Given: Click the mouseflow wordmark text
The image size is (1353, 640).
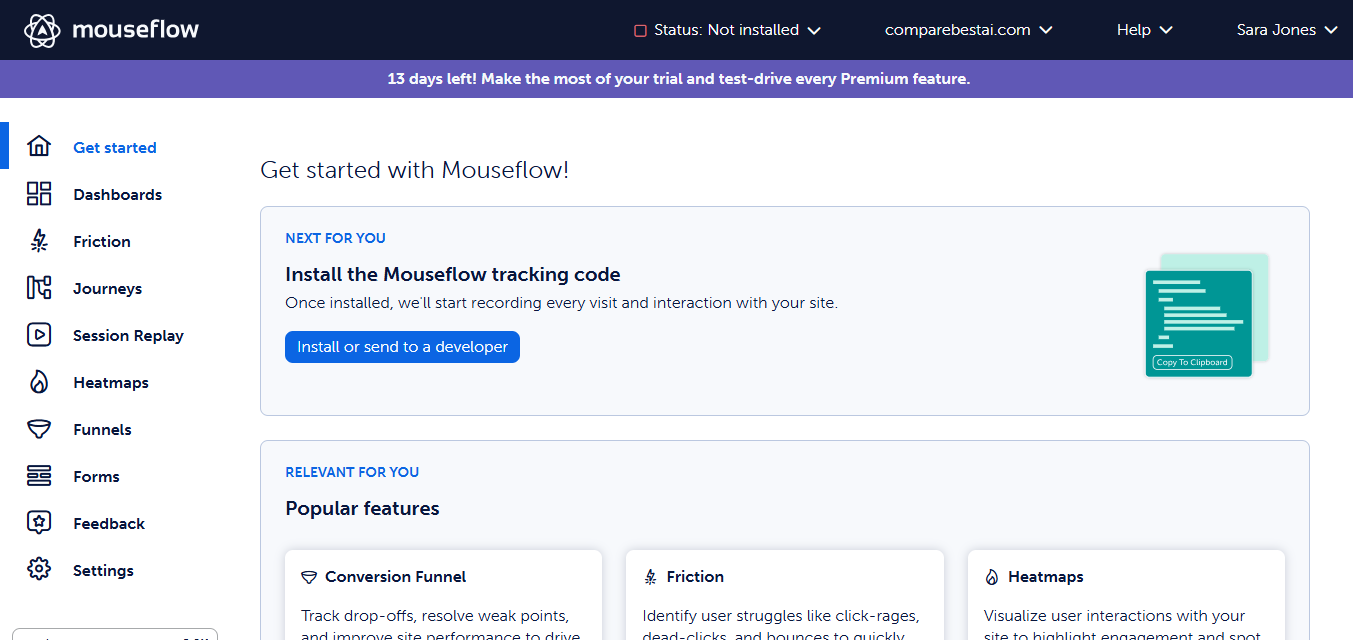Looking at the screenshot, I should coord(136,30).
